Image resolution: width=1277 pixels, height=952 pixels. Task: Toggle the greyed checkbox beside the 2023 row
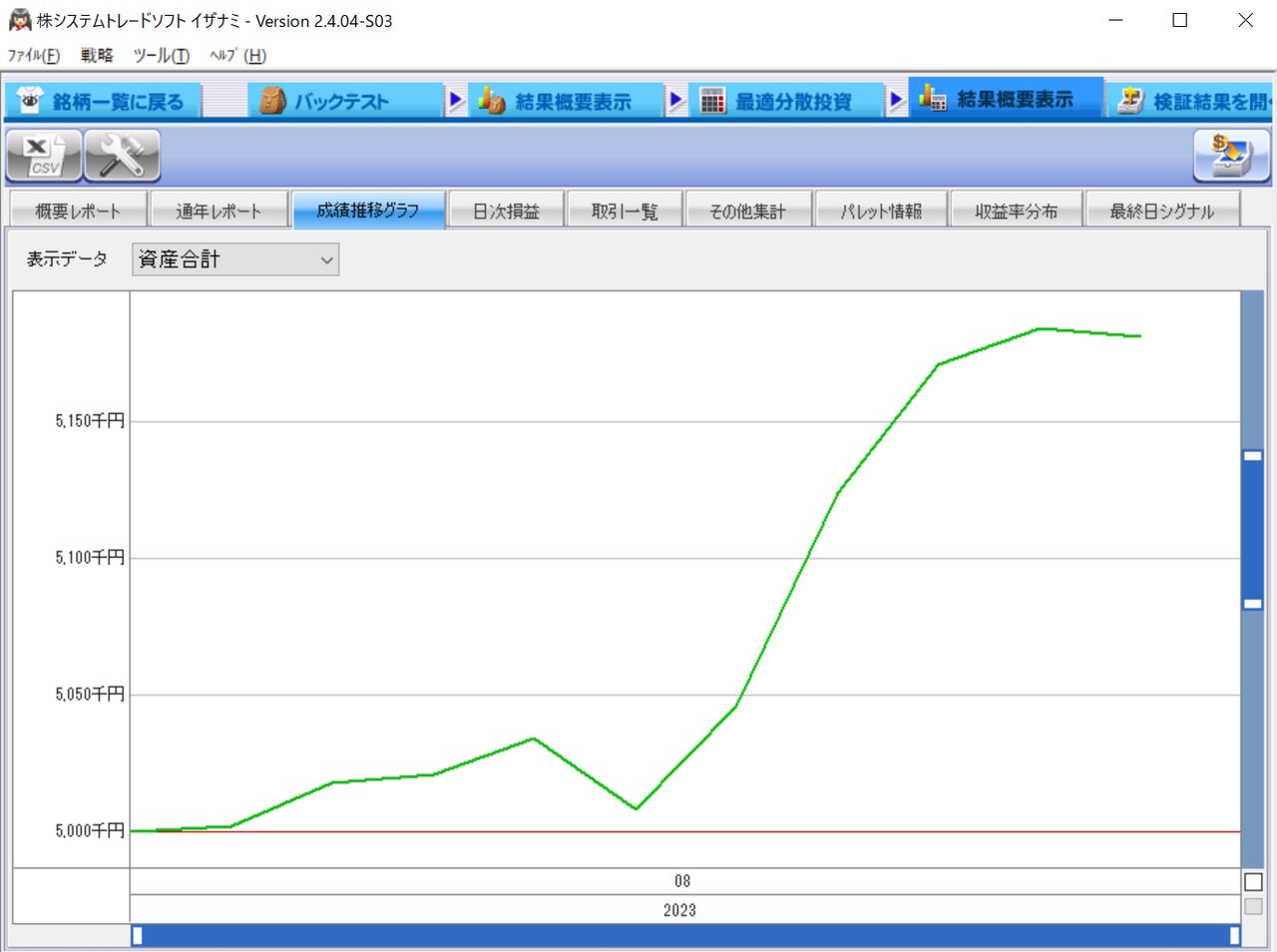tap(1253, 907)
